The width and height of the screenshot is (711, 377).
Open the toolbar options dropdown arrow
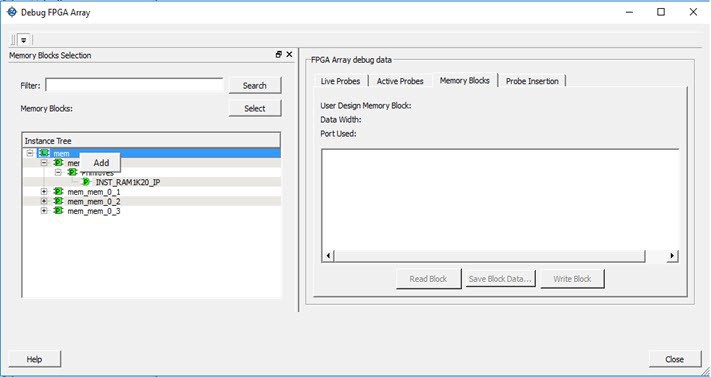coord(24,40)
